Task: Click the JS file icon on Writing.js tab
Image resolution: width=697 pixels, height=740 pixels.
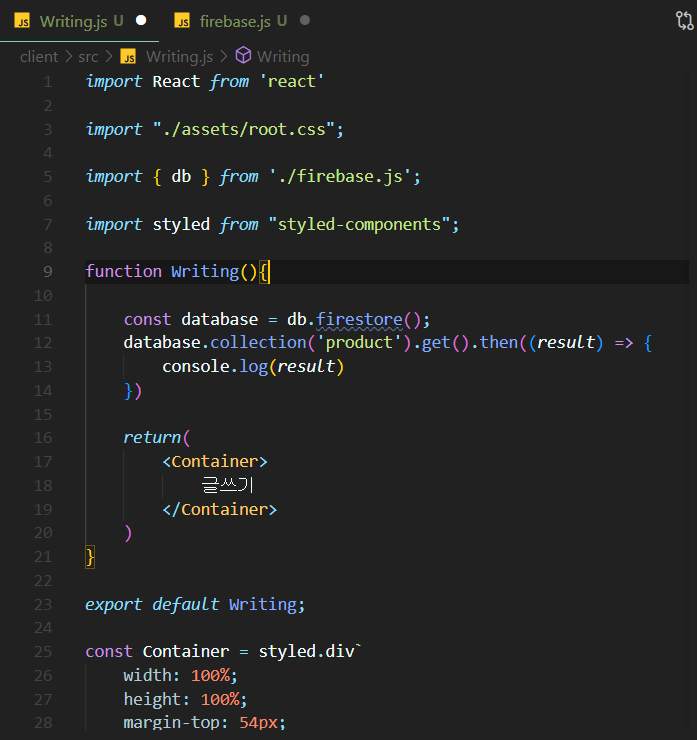Action: pyautogui.click(x=22, y=21)
